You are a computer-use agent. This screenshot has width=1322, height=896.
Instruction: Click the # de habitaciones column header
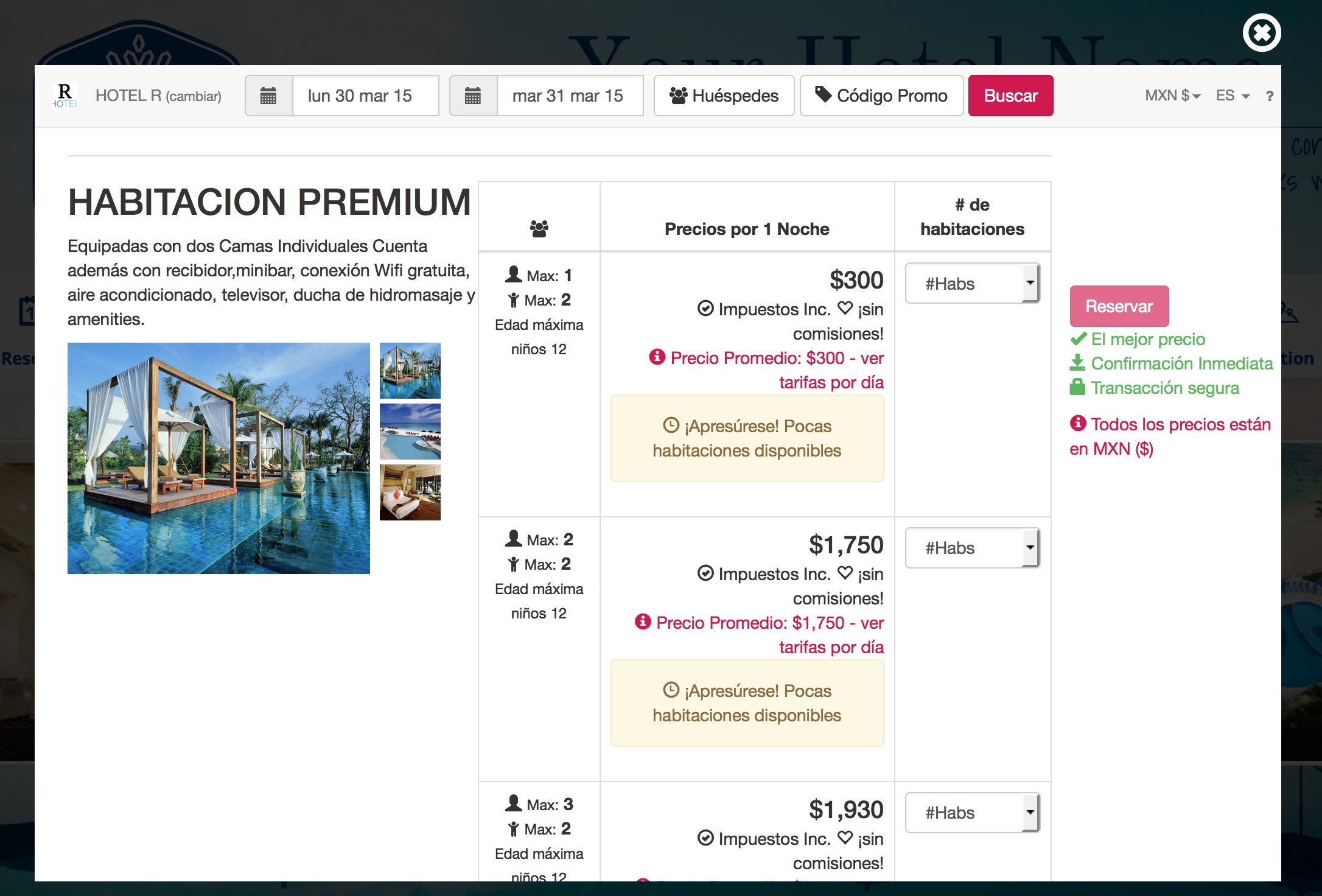[x=972, y=217]
